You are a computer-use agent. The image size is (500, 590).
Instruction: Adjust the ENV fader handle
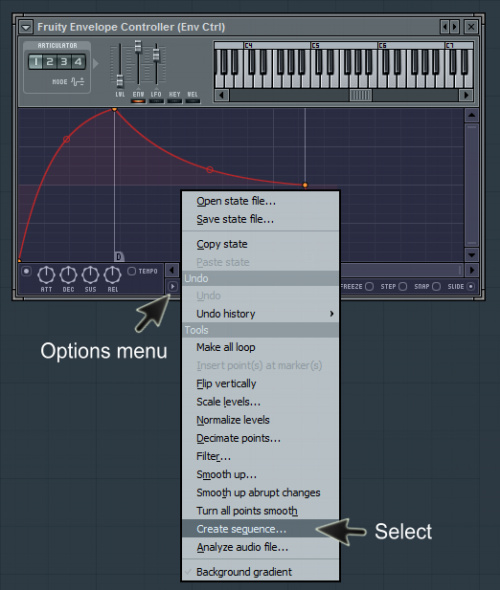(x=138, y=46)
